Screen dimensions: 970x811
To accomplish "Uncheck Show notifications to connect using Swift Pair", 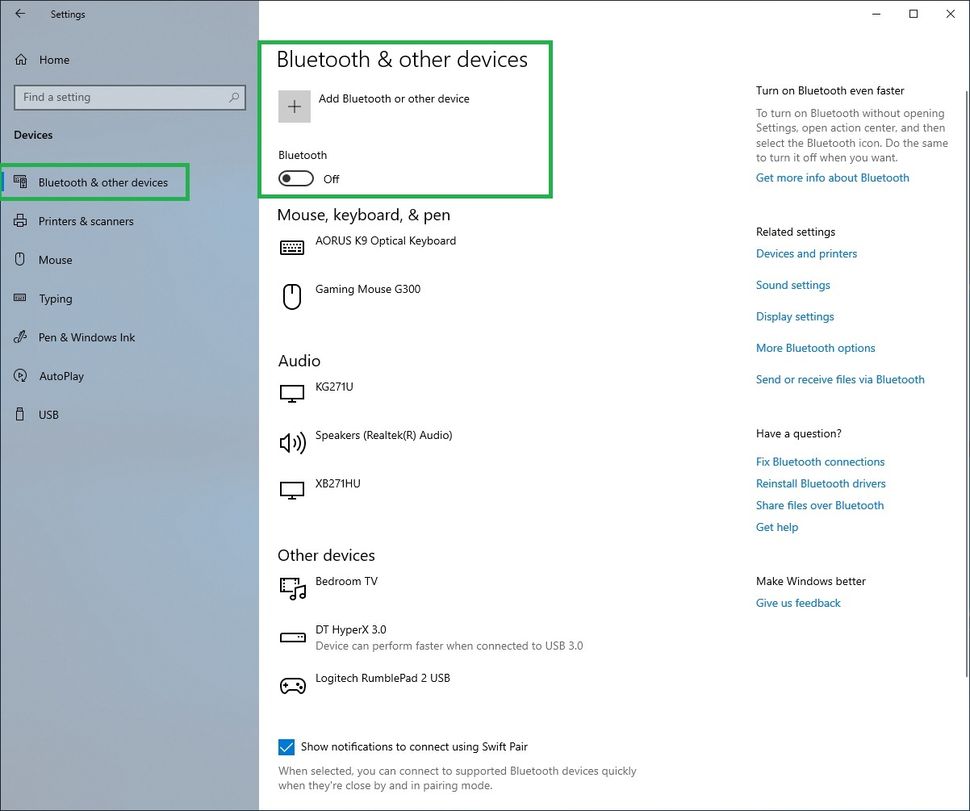I will pyautogui.click(x=286, y=746).
